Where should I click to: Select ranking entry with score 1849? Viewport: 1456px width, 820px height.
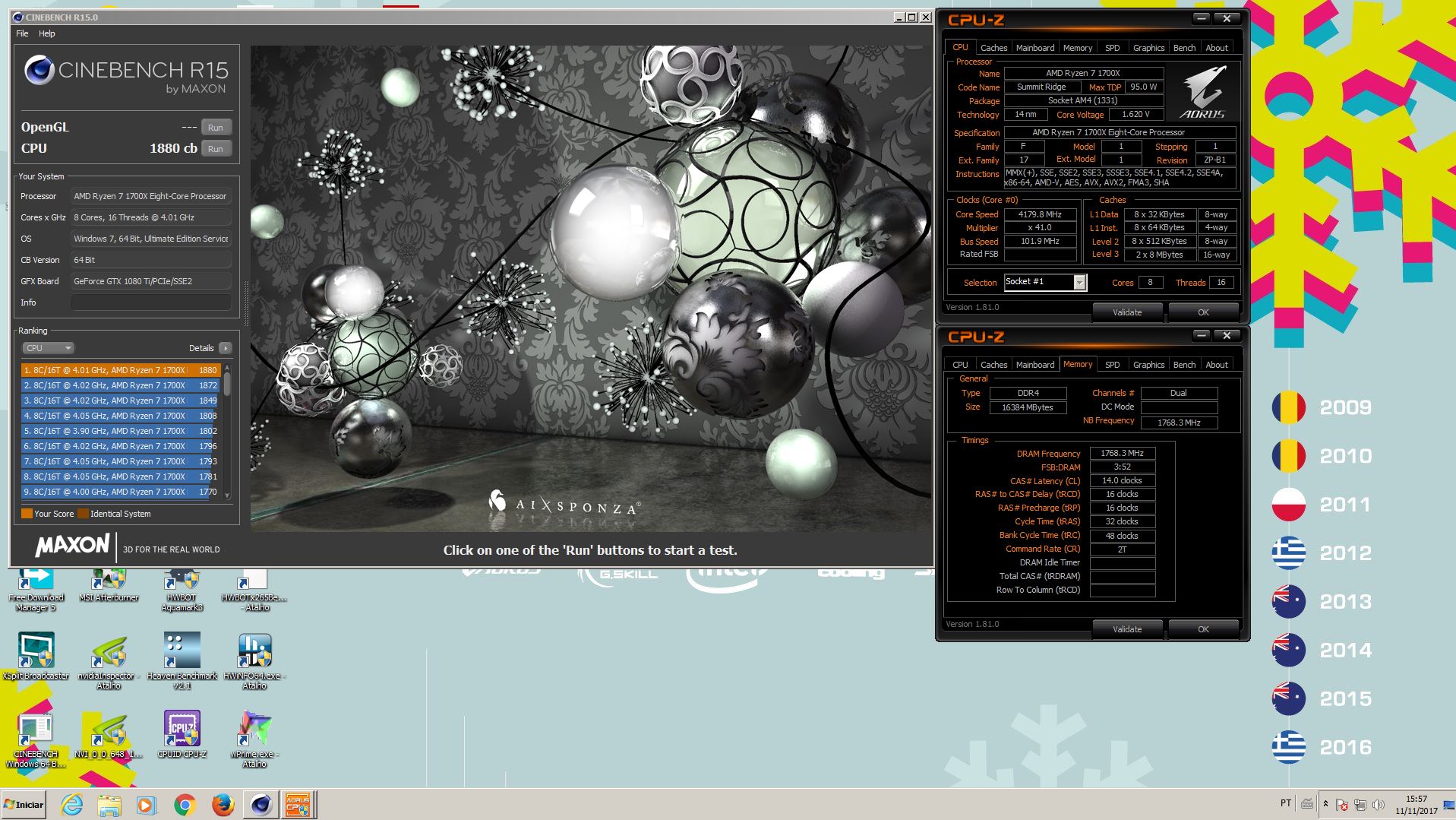pyautogui.click(x=120, y=401)
